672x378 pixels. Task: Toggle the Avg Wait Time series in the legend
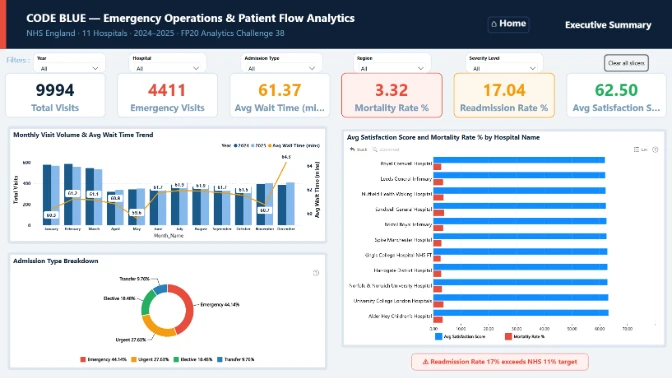click(x=294, y=146)
